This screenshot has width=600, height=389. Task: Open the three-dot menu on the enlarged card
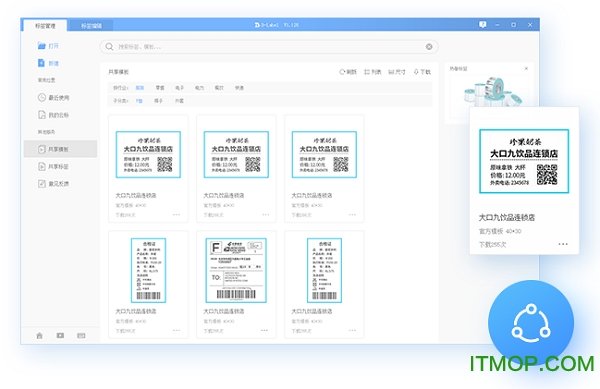pos(563,244)
